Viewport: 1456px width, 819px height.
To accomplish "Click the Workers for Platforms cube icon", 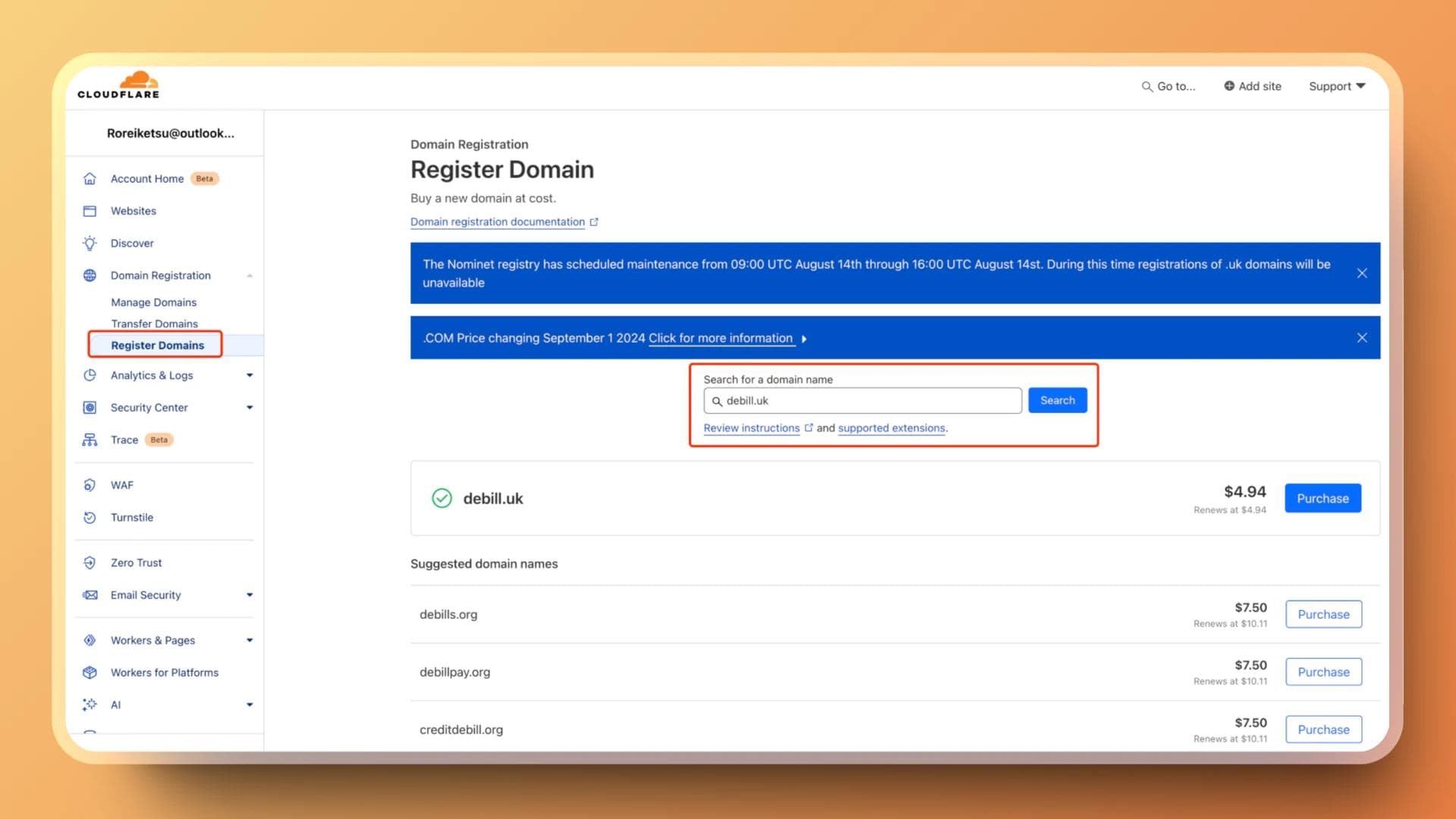I will (x=89, y=673).
